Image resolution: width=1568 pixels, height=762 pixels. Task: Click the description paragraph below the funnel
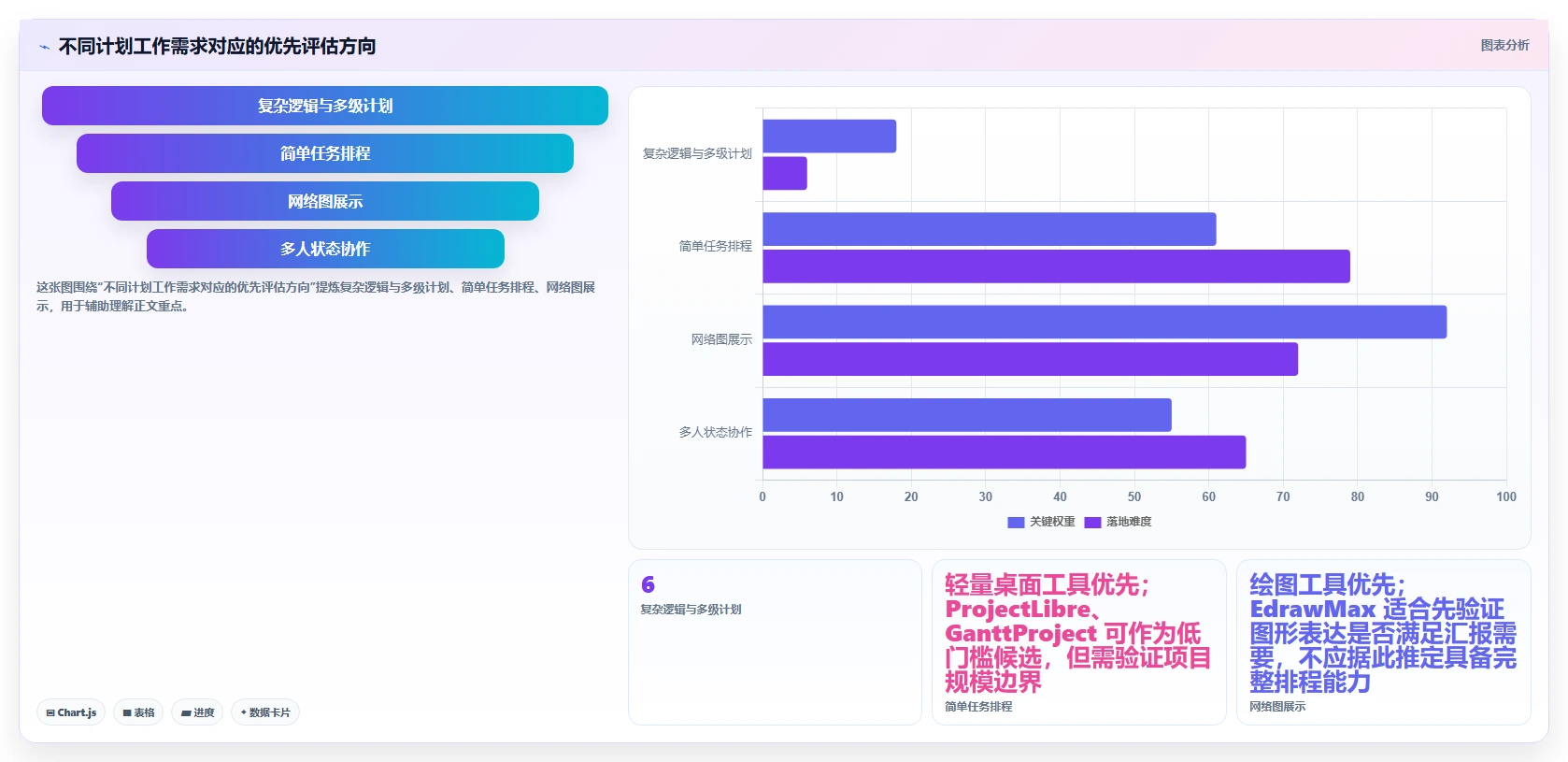coord(316,296)
